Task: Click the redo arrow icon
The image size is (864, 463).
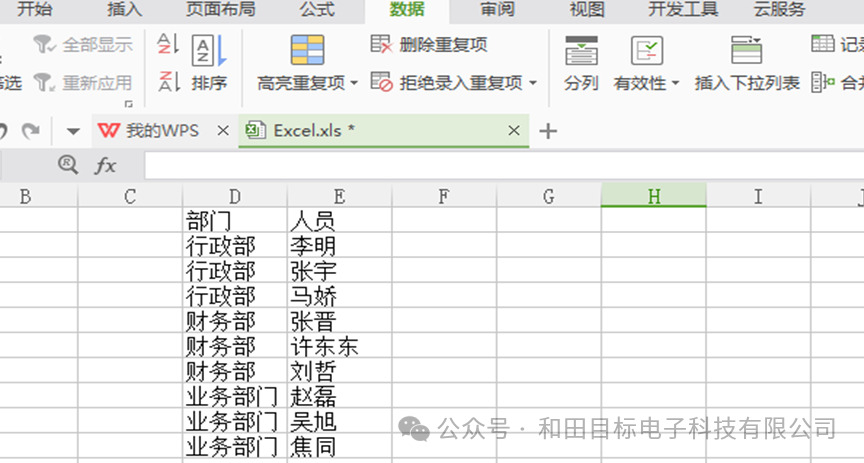Action: click(x=30, y=131)
